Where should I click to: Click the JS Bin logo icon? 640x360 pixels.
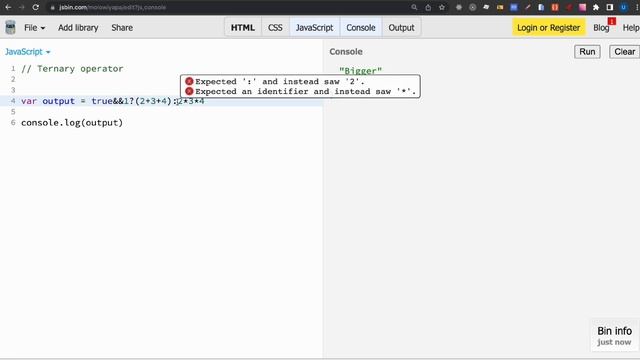point(10,28)
